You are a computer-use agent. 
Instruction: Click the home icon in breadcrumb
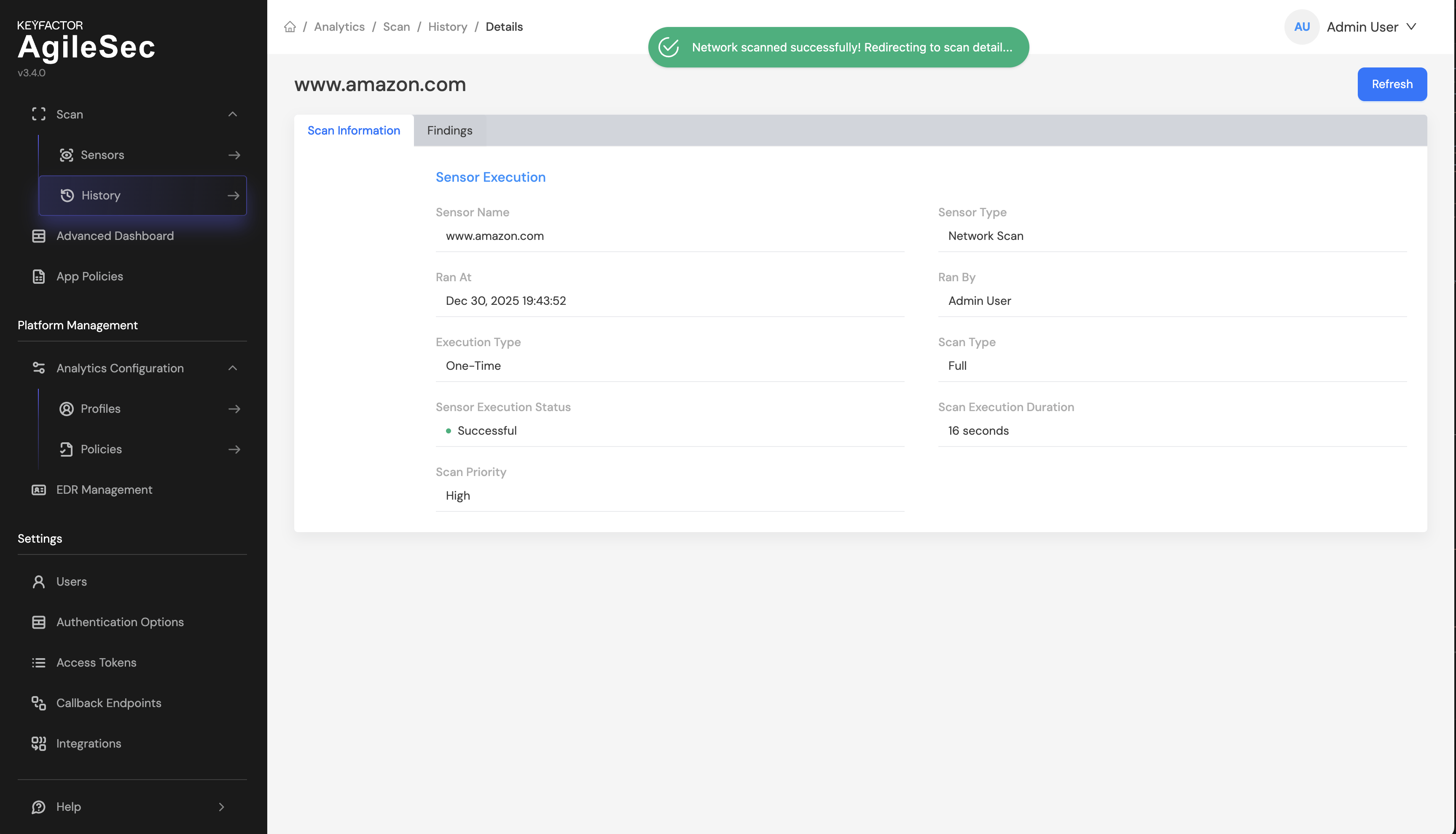point(290,27)
